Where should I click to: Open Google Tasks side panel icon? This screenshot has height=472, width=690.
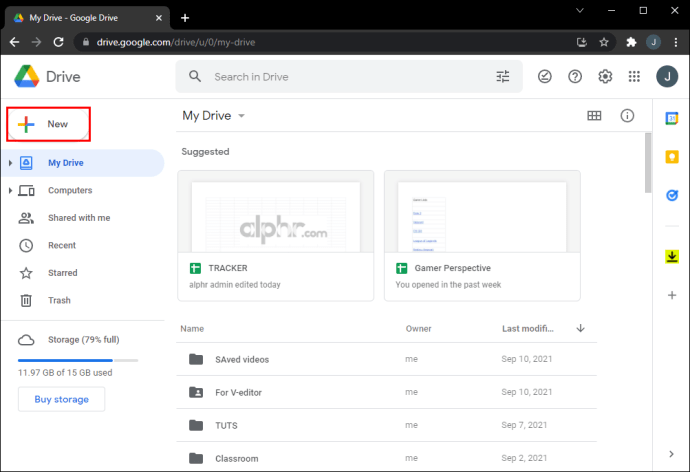click(x=672, y=195)
